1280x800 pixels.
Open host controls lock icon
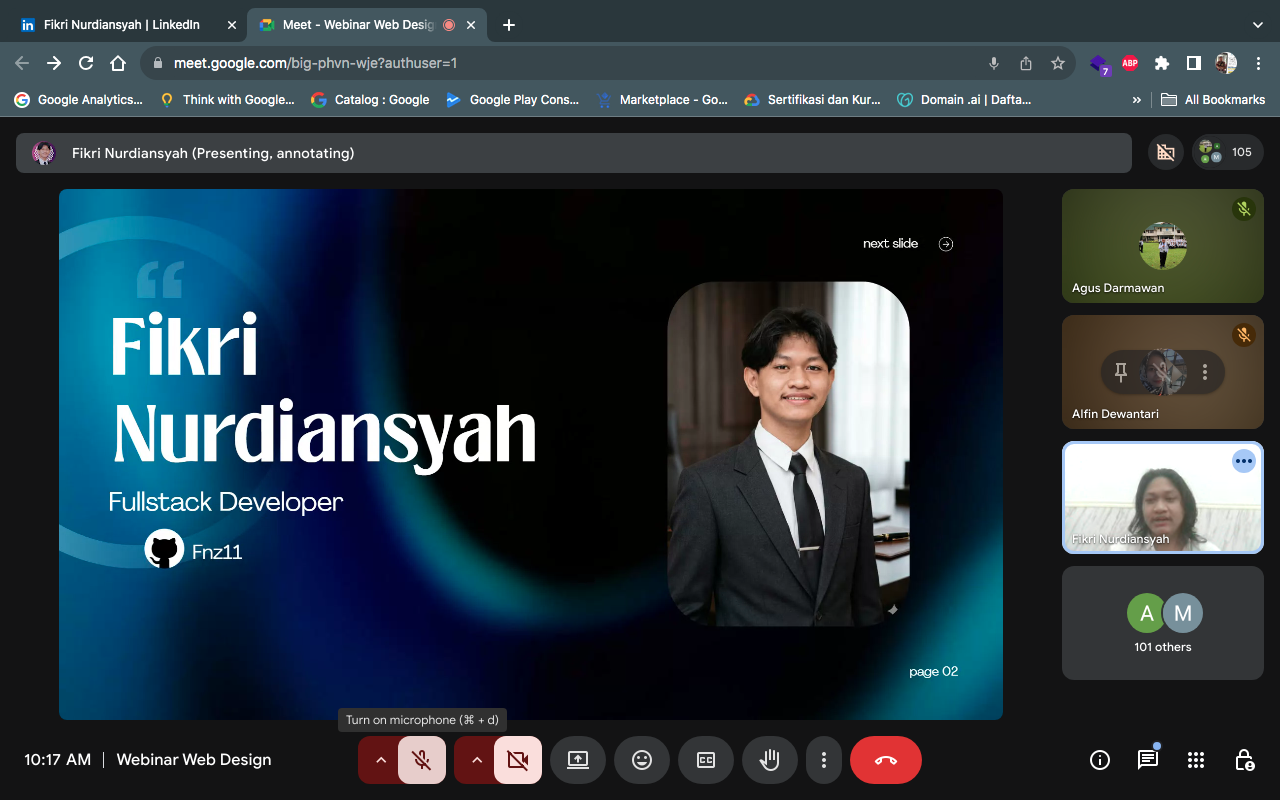point(1244,760)
